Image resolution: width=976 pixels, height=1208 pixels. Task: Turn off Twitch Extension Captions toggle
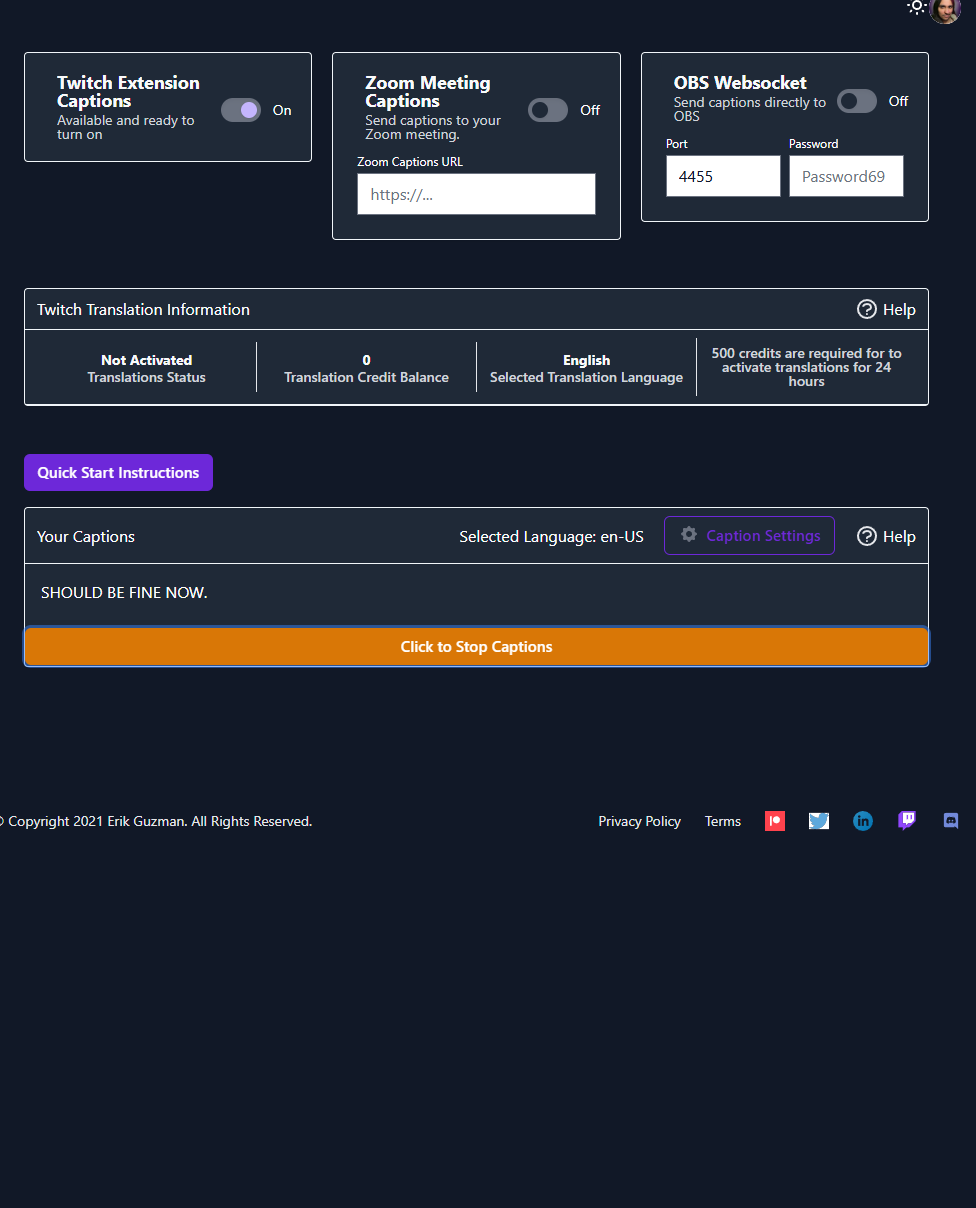point(241,110)
